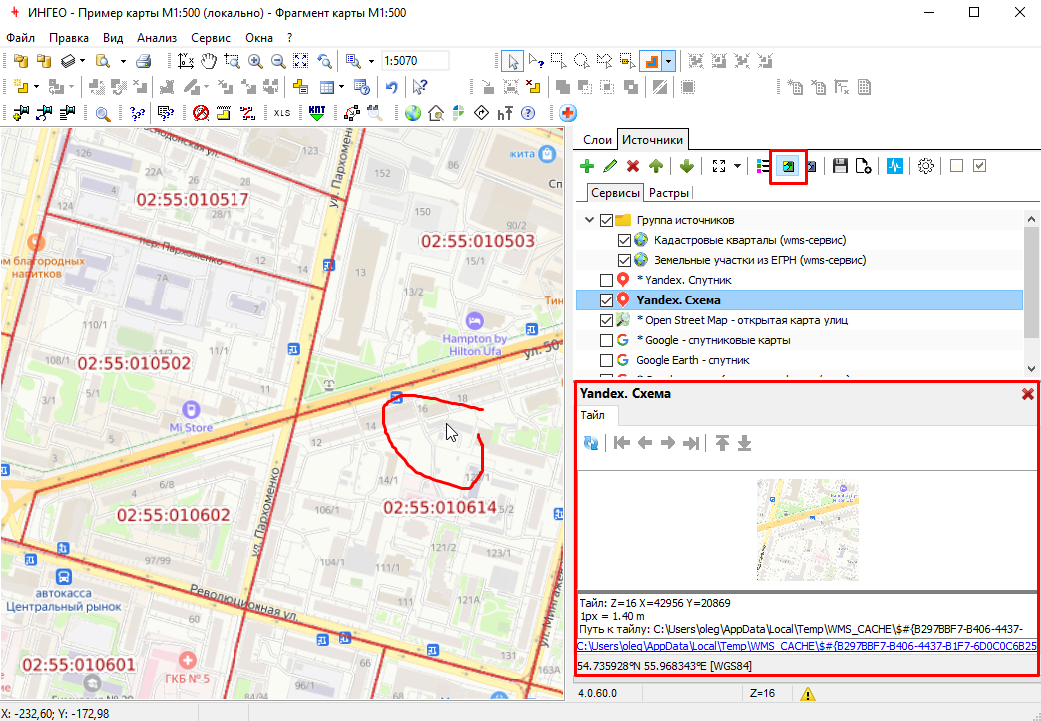Screen dimensions: 1041x721
Task: Click the red X delete source icon
Action: [x=633, y=166]
